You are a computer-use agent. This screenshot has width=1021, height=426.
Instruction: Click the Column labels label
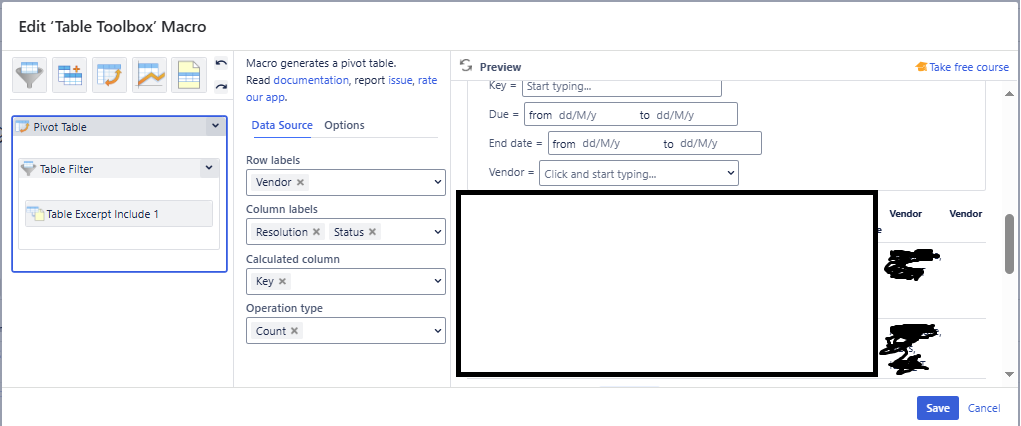[x=281, y=209]
